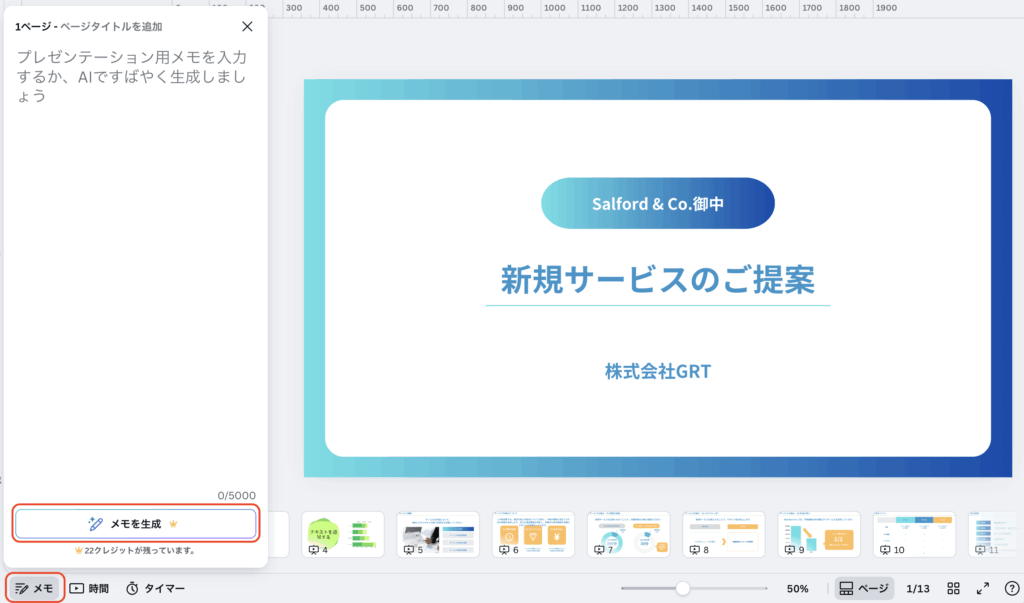
Task: Select the page 8 thumbnail
Action: (x=723, y=534)
